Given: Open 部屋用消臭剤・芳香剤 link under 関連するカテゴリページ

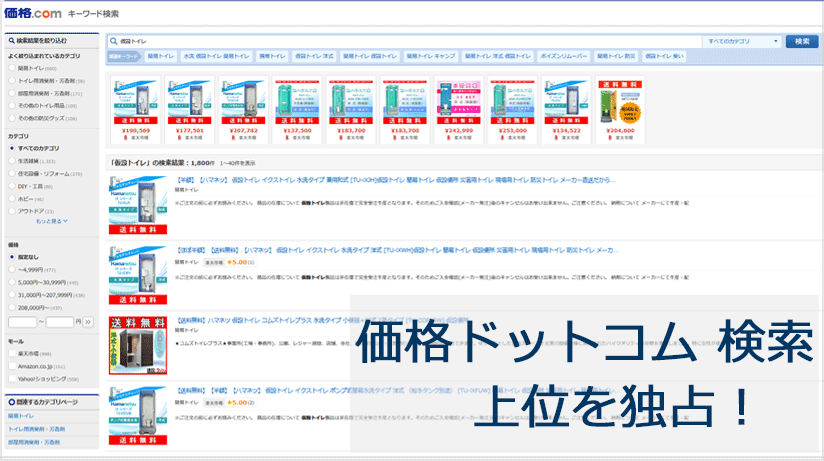Looking at the screenshot, I should tap(34, 442).
